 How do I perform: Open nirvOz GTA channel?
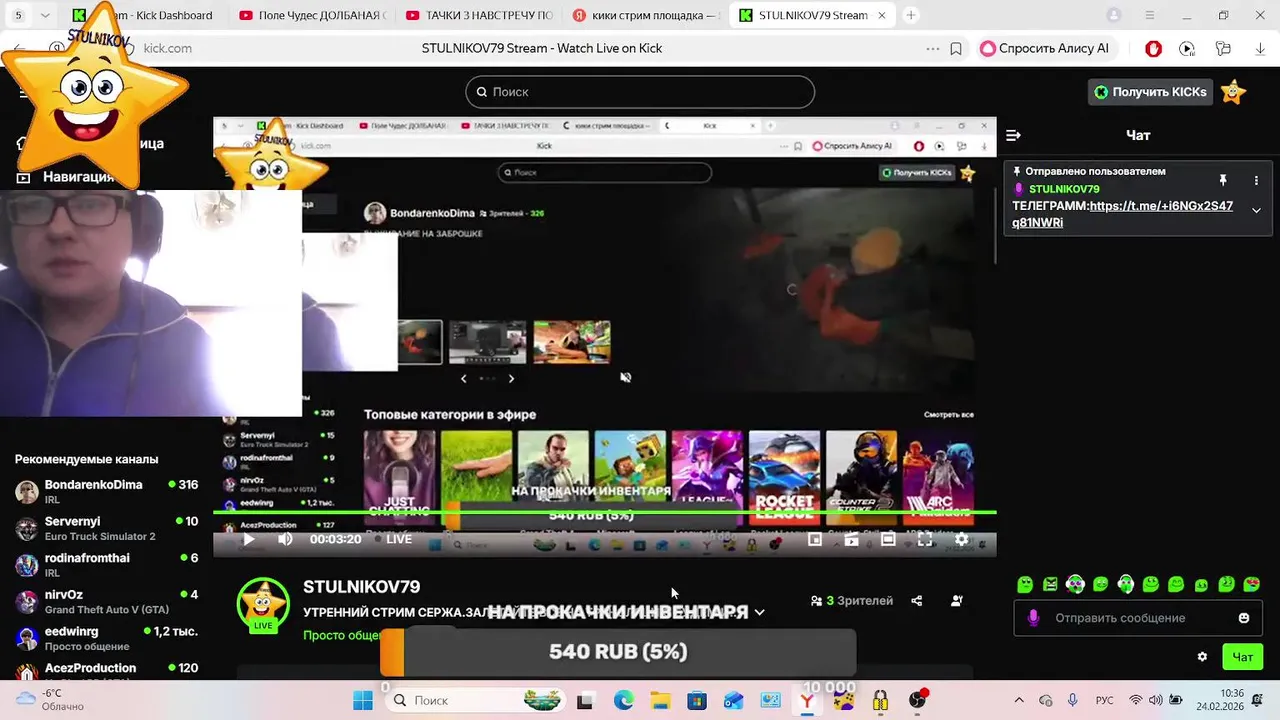(106, 601)
